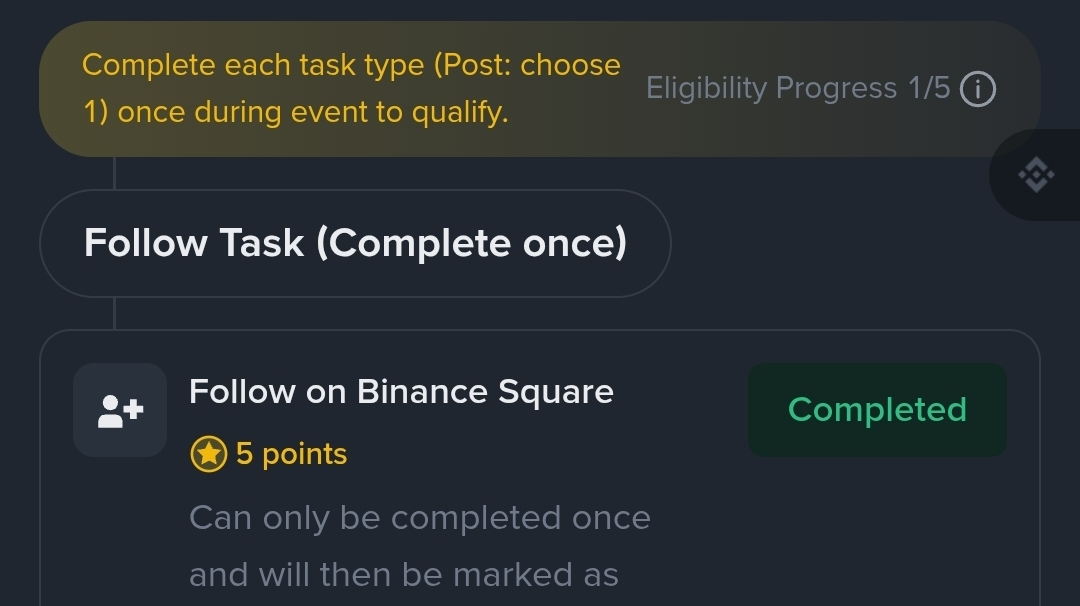Open the Follow on Binance Square task title
The image size is (1080, 606).
(400, 391)
